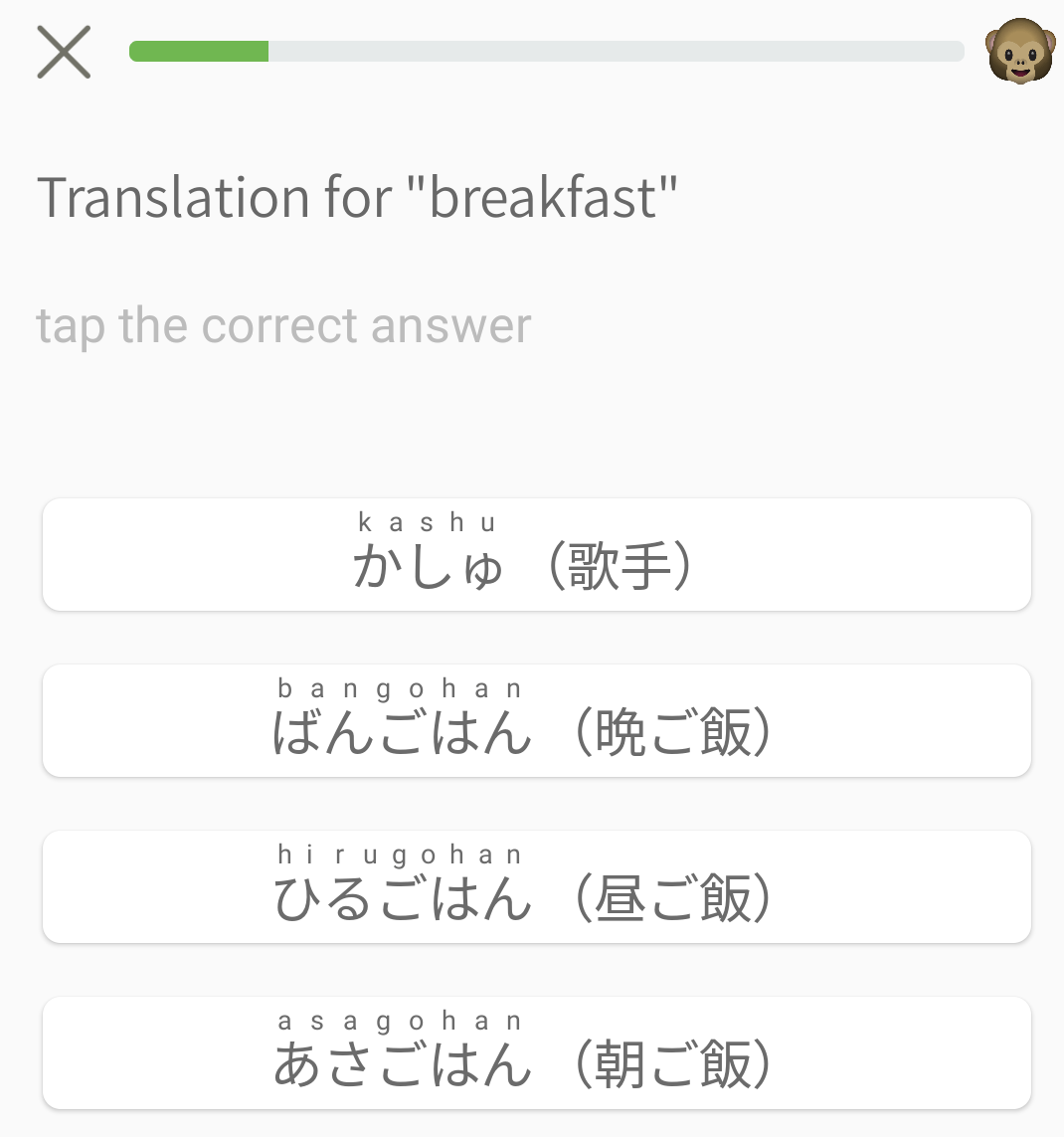Viewport: 1064px width, 1137px height.
Task: Tap the あさごはん (朝ご飯) answer
Action: coord(537,1052)
